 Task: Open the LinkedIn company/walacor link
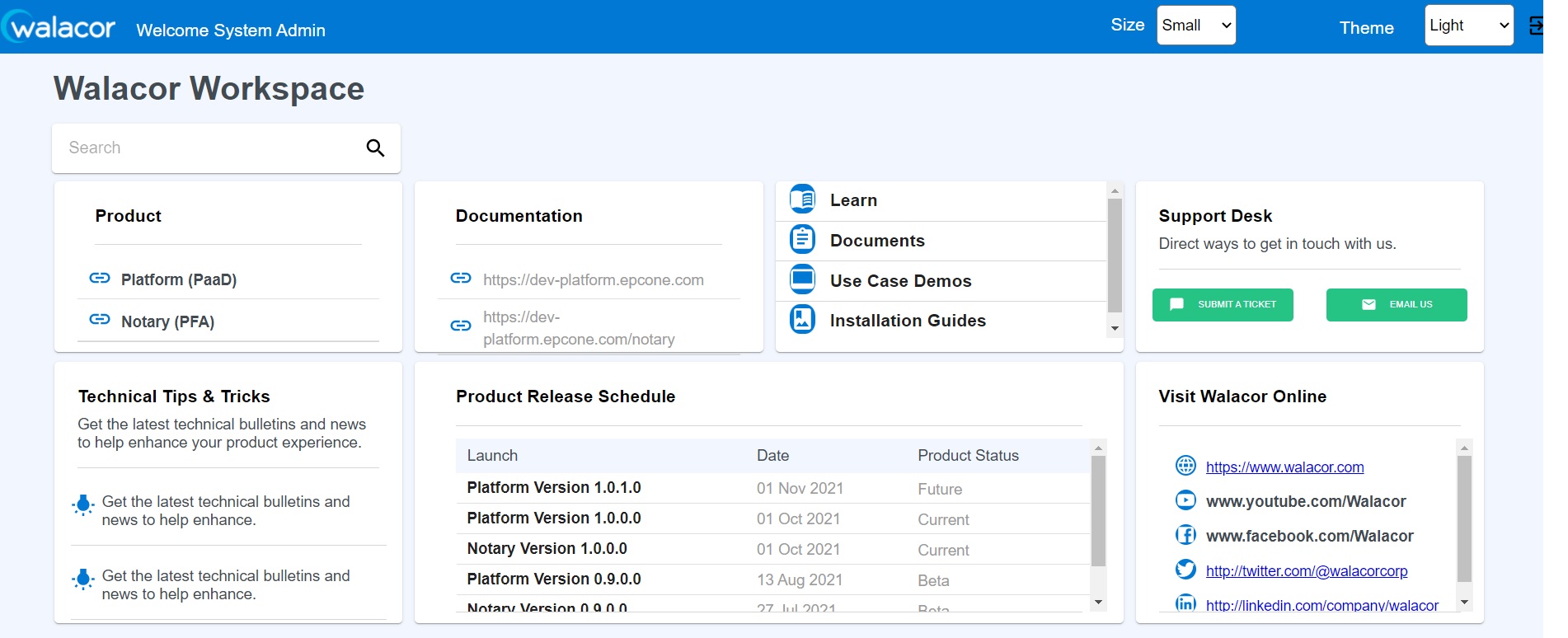pyautogui.click(x=1322, y=605)
